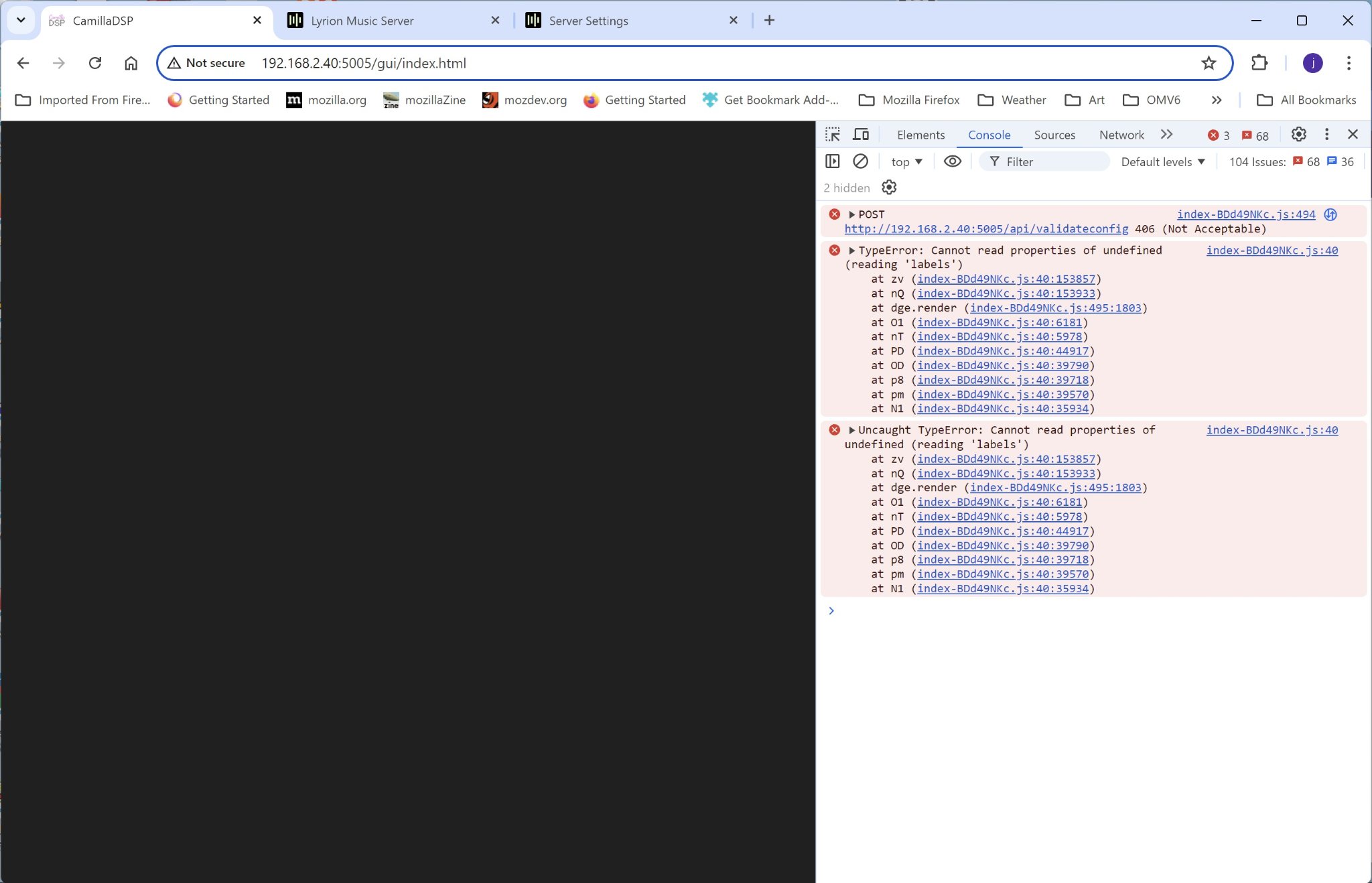Click the red error count badge showing 3
The width and height of the screenshot is (1372, 883).
(1219, 135)
